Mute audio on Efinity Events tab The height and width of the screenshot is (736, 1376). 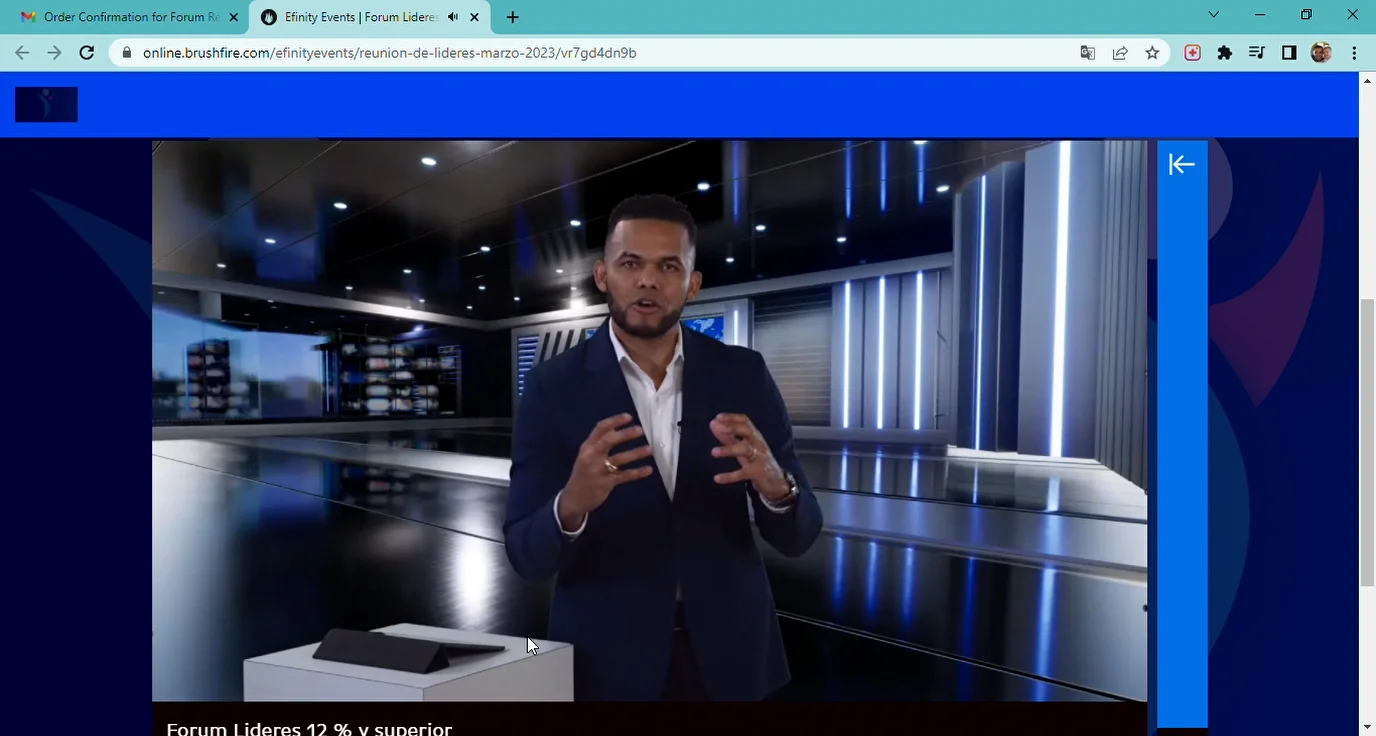point(453,17)
